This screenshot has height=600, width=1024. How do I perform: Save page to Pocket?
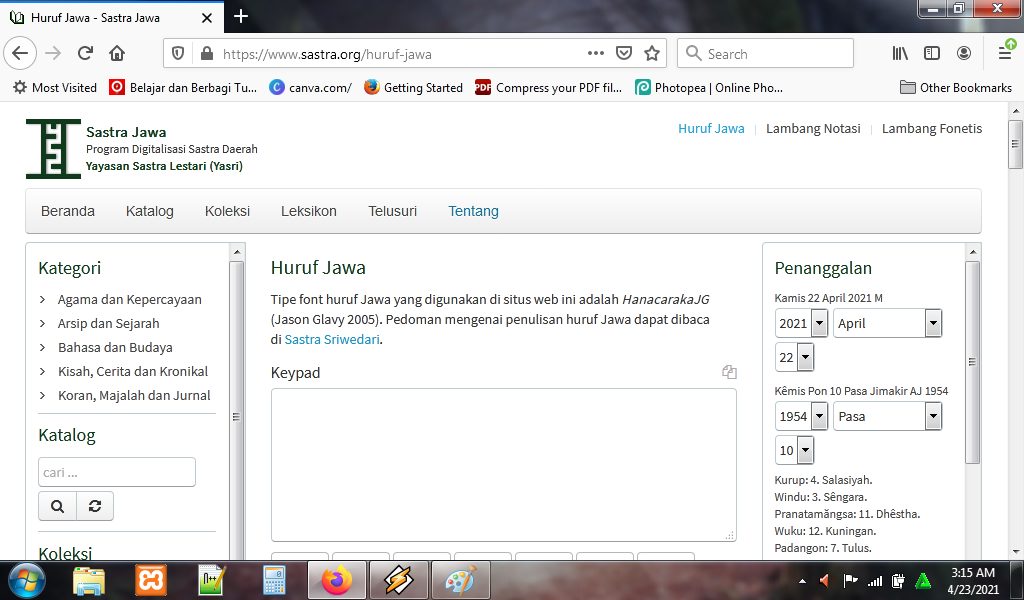point(624,54)
